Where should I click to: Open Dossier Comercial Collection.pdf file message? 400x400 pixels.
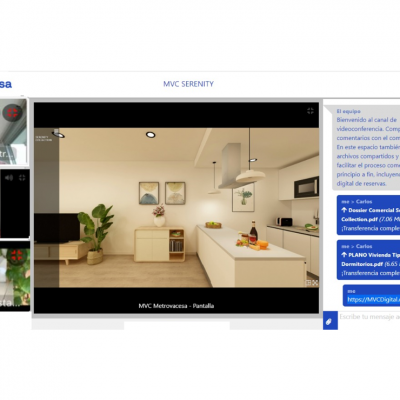[x=368, y=215]
